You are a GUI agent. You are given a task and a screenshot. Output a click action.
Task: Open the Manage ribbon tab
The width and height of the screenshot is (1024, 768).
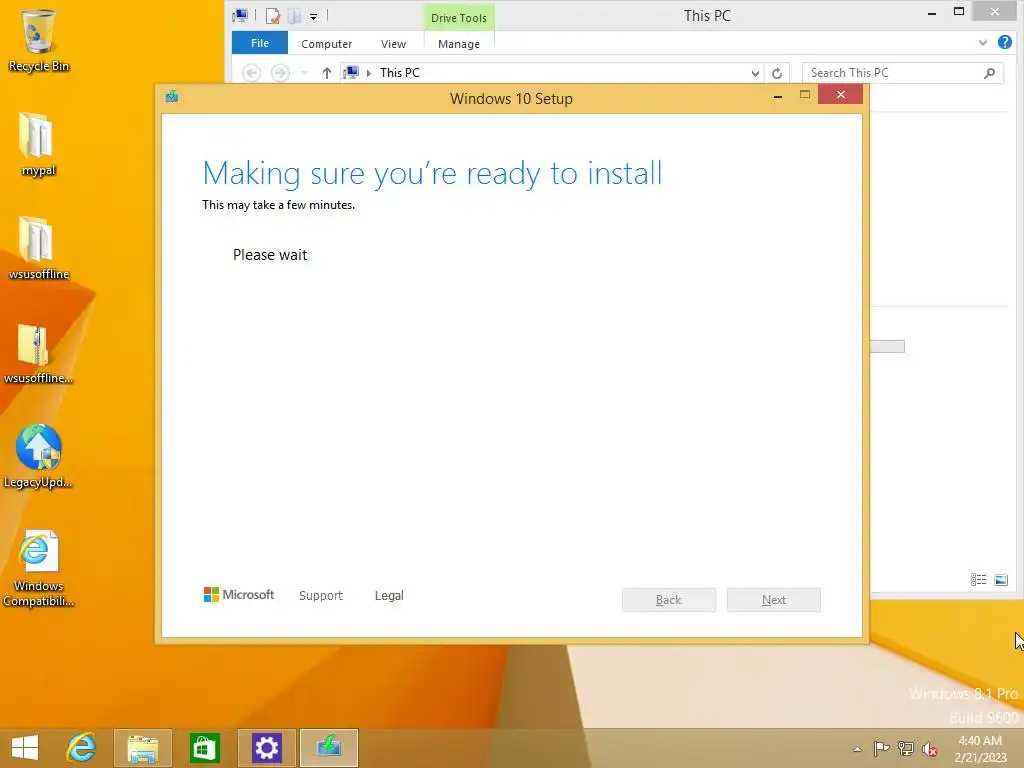(459, 44)
